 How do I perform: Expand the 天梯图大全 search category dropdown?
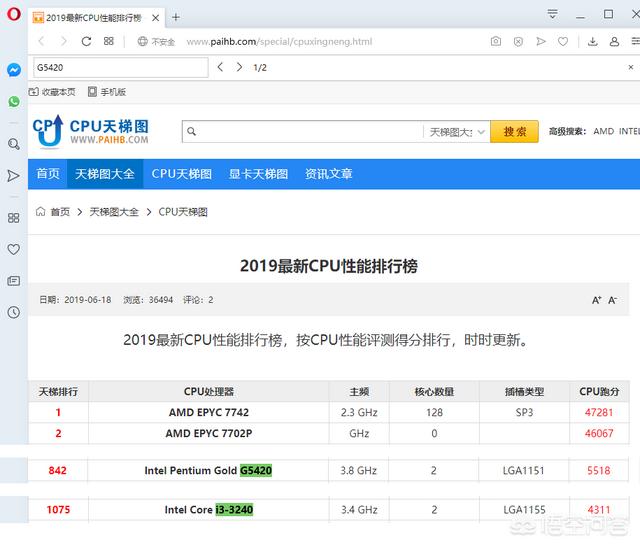457,132
